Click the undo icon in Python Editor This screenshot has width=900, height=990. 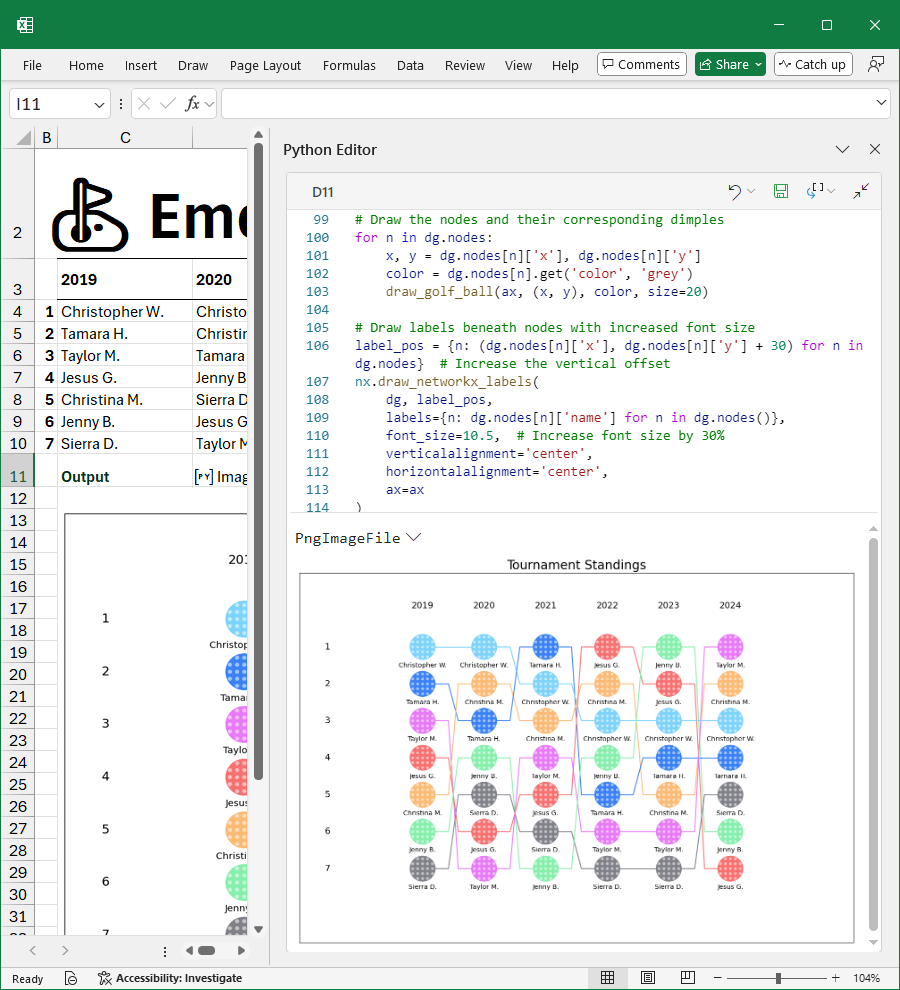734,191
